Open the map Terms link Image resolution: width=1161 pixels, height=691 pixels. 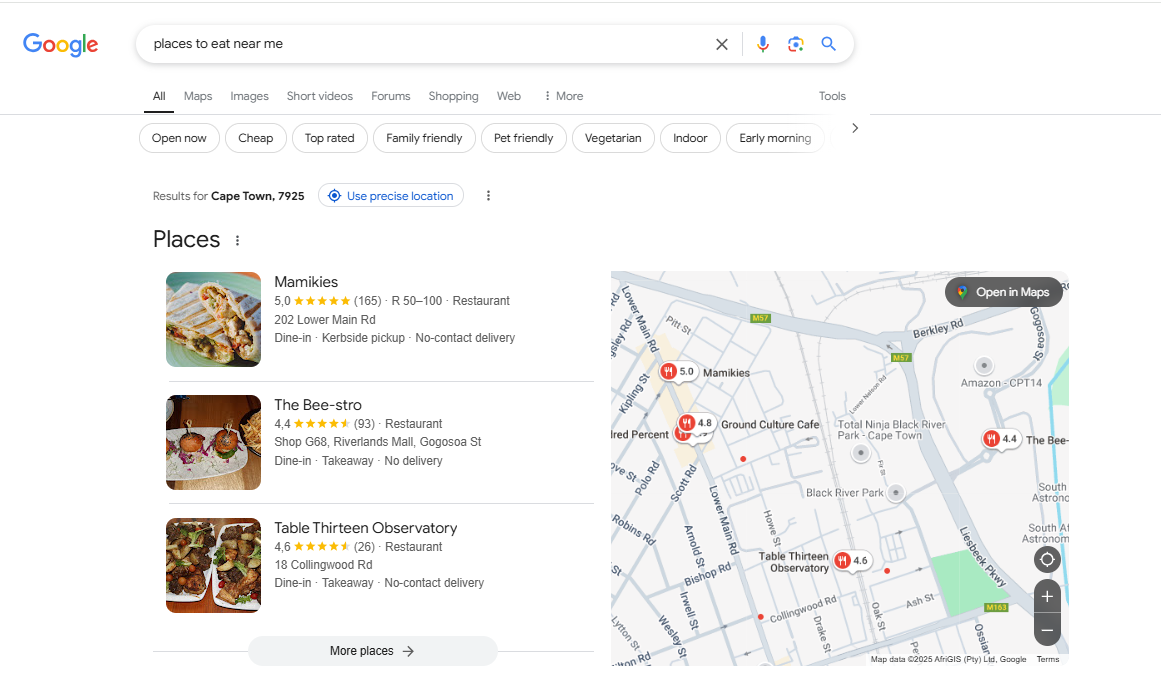coord(1048,659)
